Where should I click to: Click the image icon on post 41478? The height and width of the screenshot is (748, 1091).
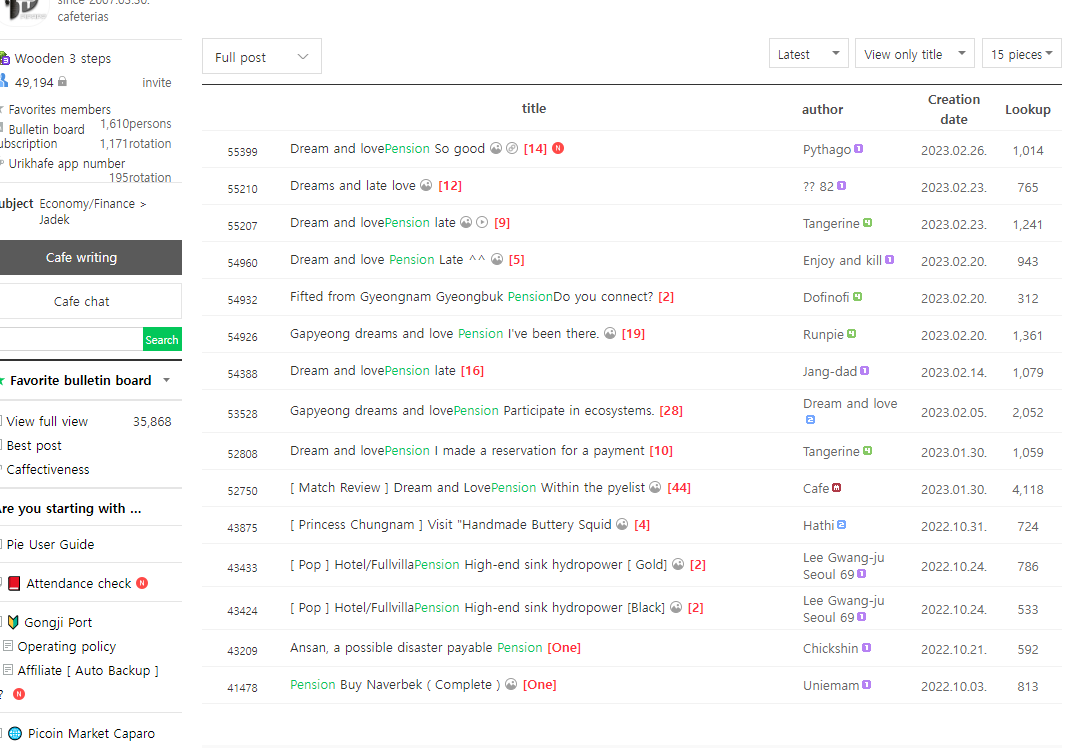511,684
